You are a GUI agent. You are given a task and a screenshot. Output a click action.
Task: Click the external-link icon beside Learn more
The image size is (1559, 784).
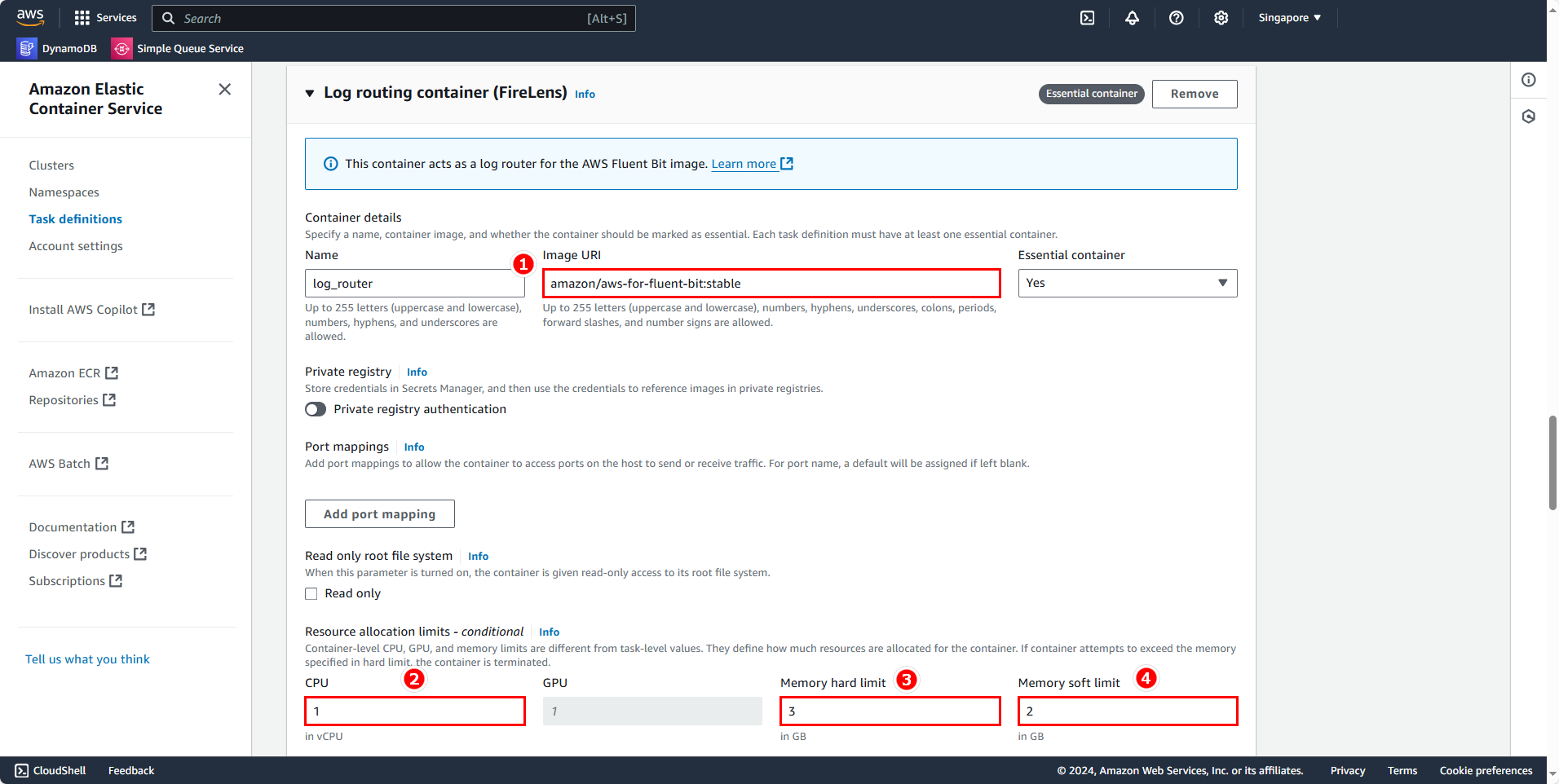787,164
